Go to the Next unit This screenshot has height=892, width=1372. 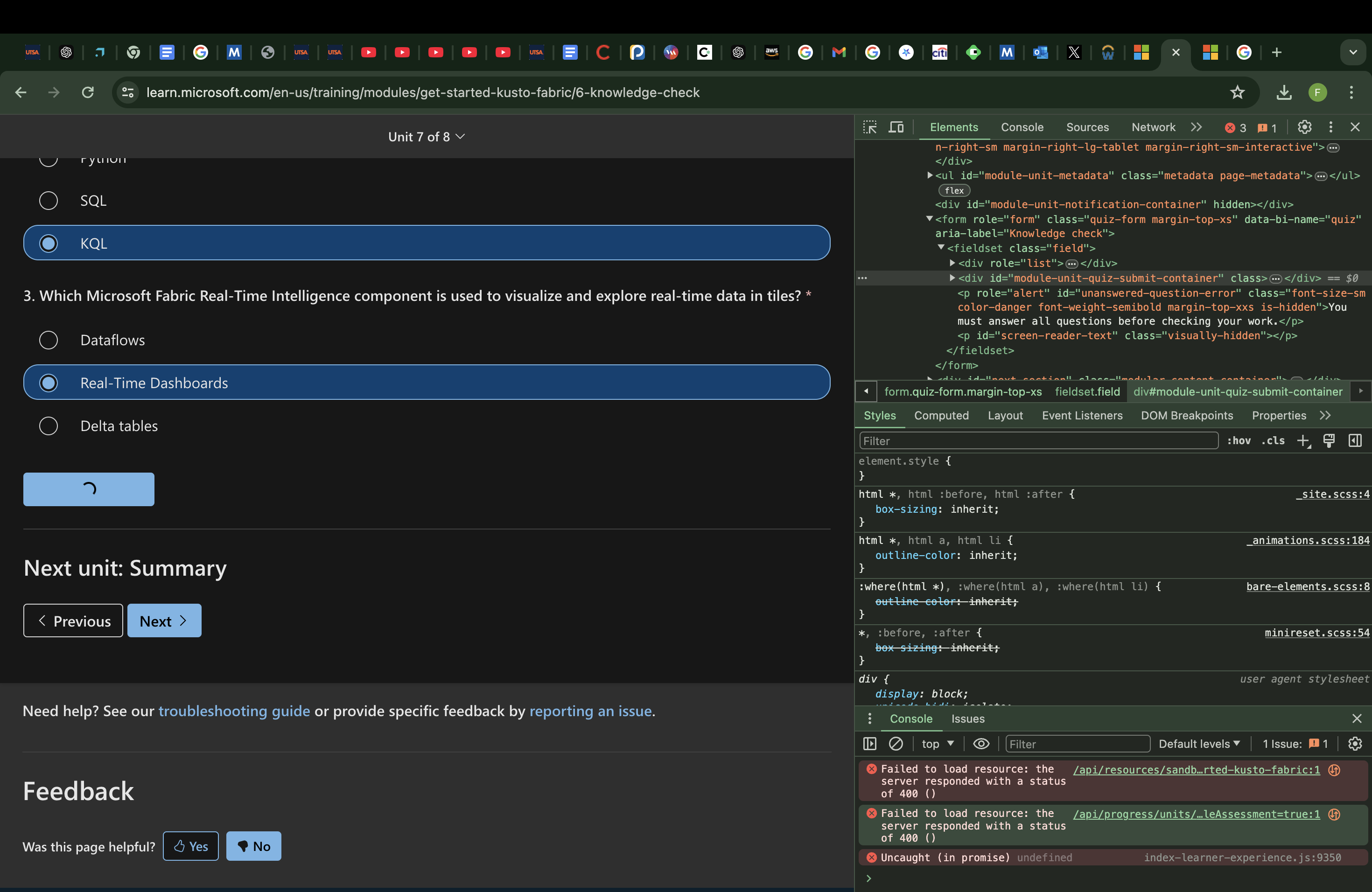pyautogui.click(x=164, y=620)
